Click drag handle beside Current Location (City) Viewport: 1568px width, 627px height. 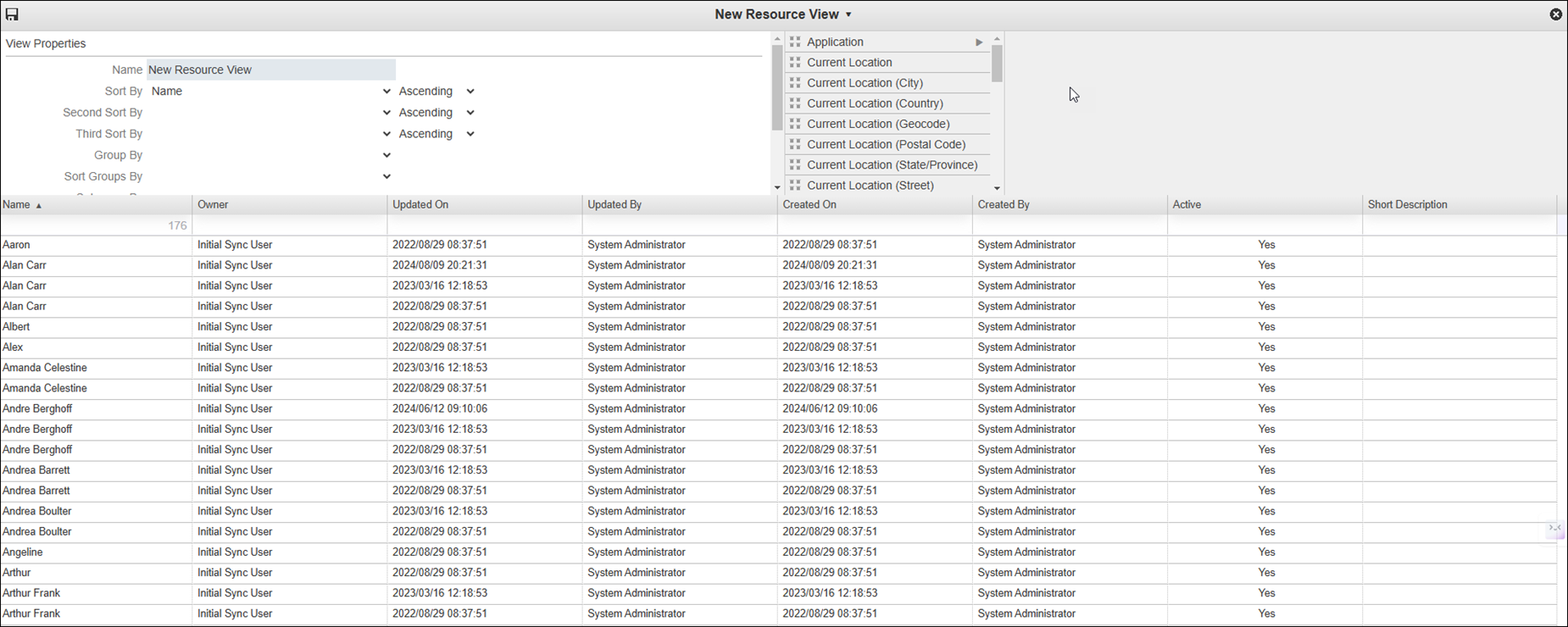coord(795,82)
